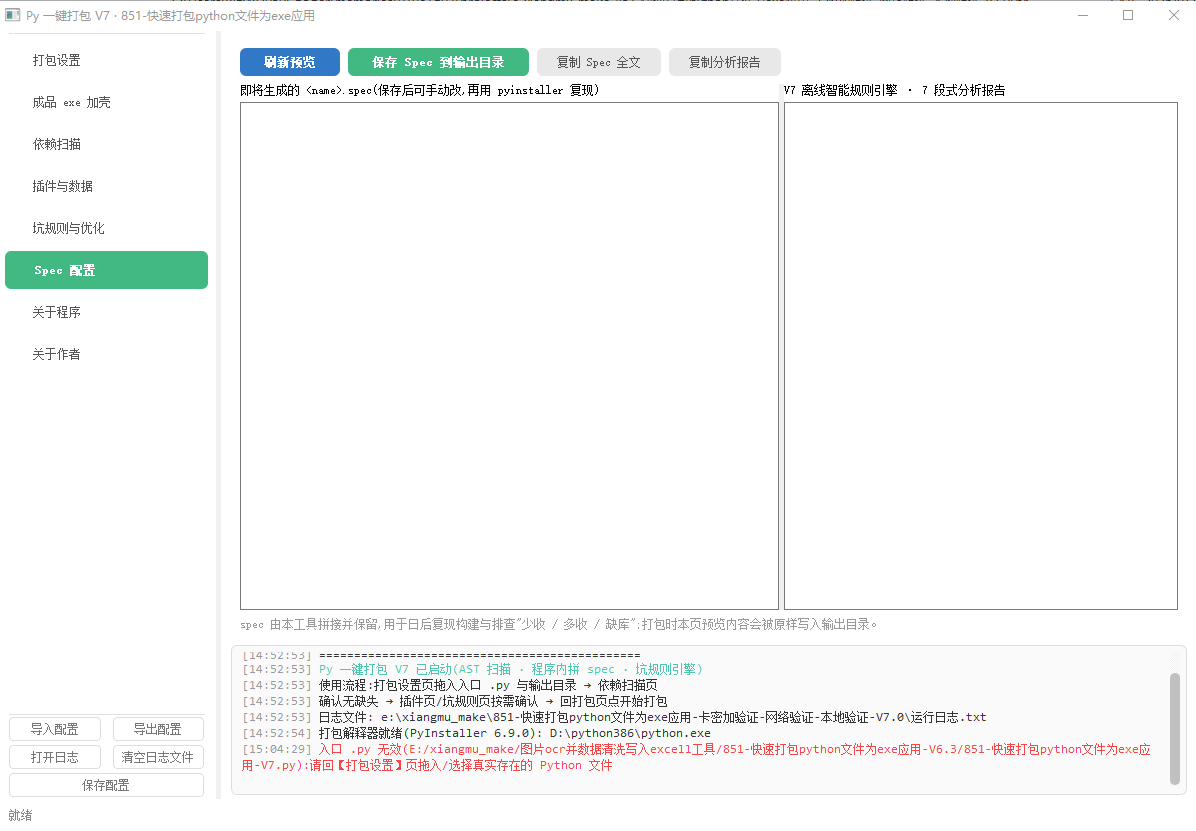The image size is (1196, 831).
Task: Click the log panel vertical scrollbar
Action: [x=1175, y=728]
